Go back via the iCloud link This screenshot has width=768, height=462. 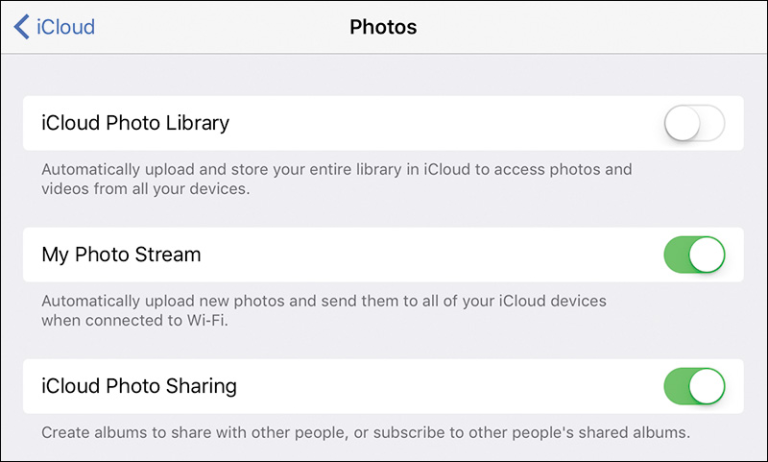pyautogui.click(x=65, y=27)
